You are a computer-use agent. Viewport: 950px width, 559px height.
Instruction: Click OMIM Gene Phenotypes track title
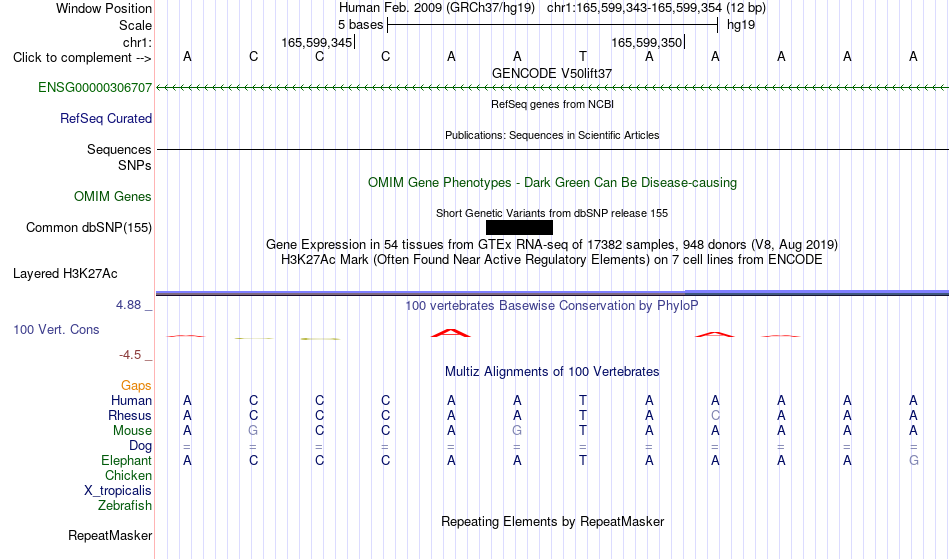point(553,183)
